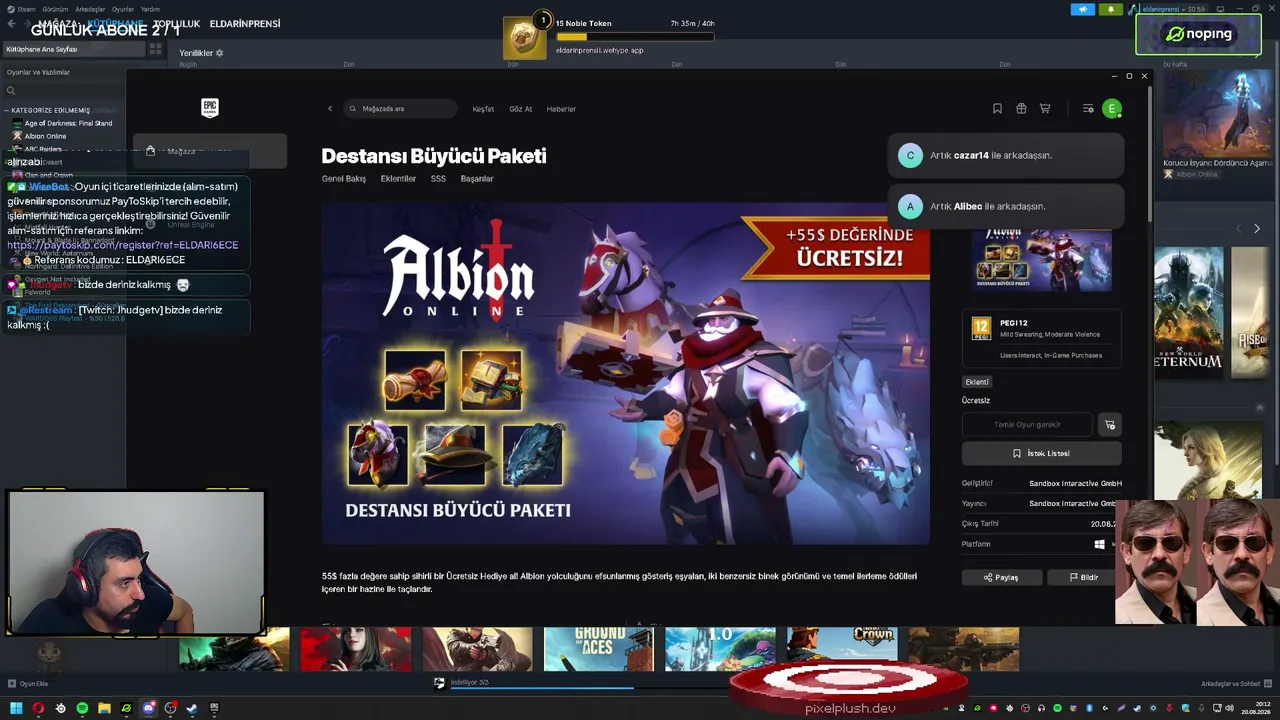Open Discord from the taskbar
Screen dimensions: 1280x720
pos(148,708)
